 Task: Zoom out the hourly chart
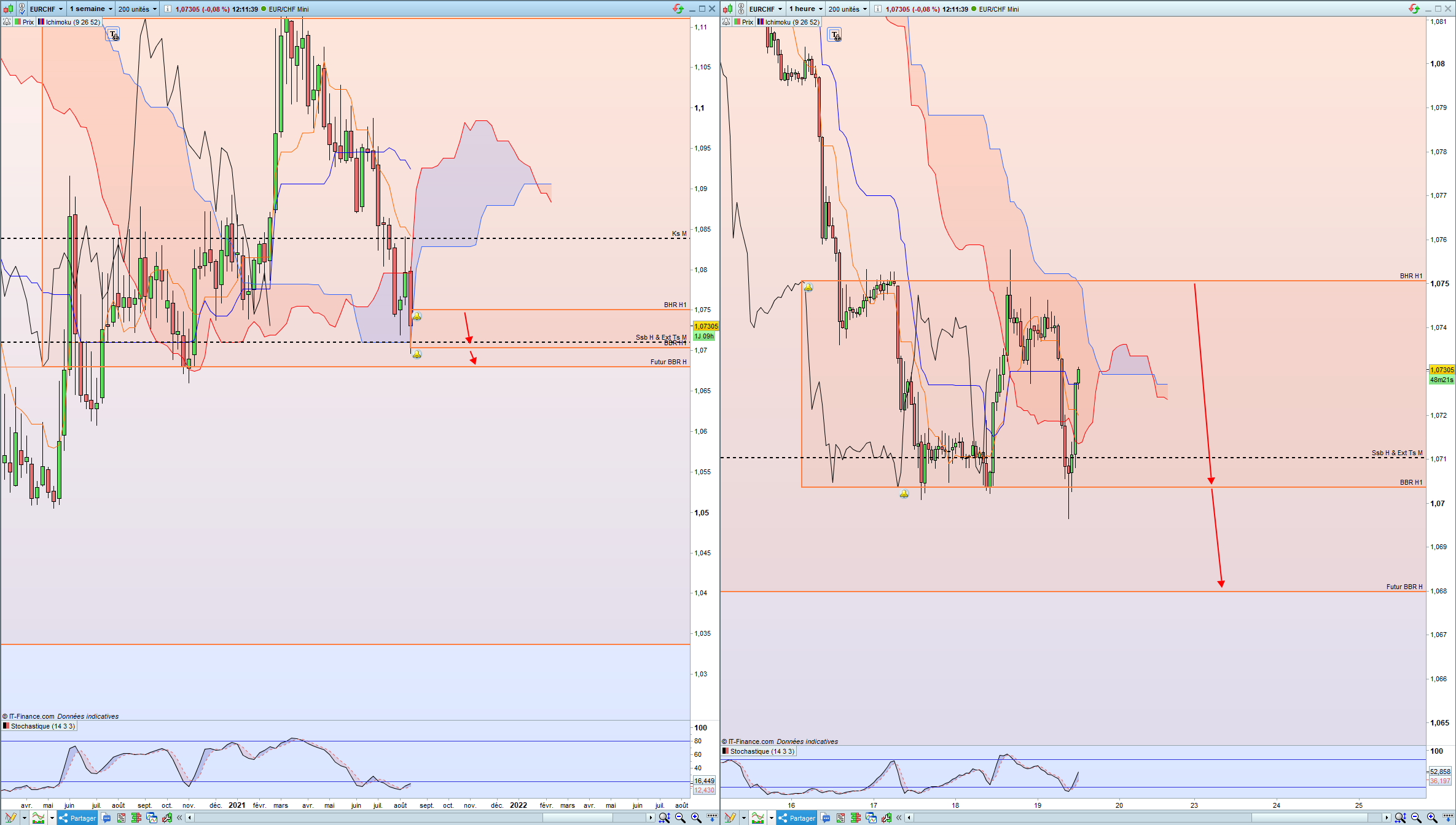(x=1416, y=818)
